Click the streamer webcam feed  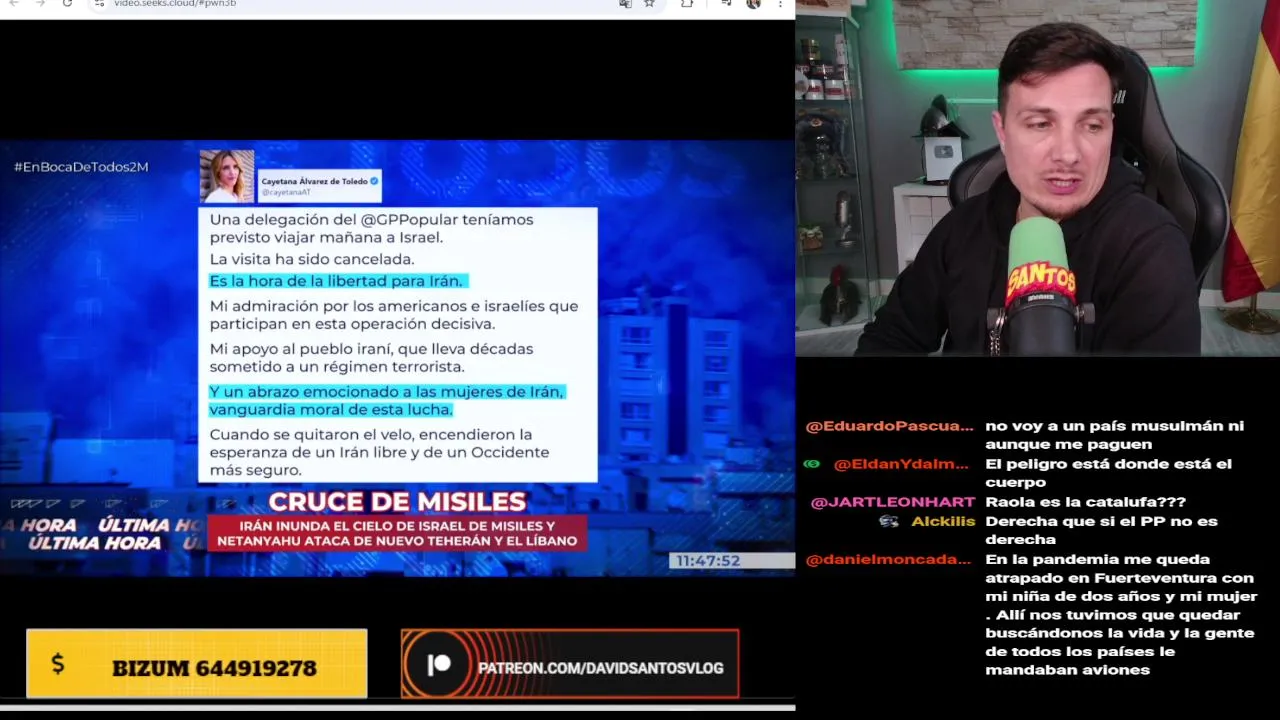(x=1037, y=178)
